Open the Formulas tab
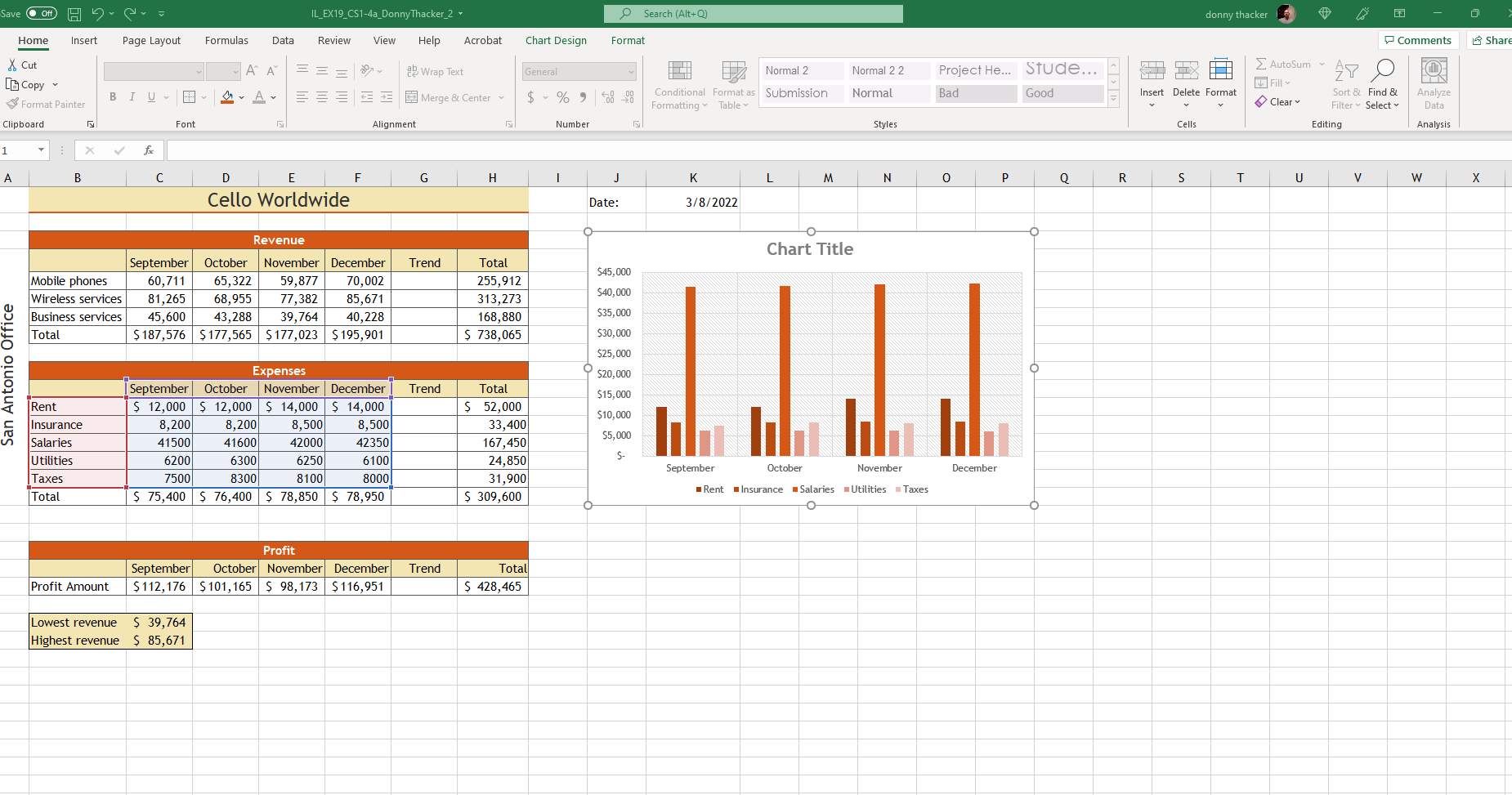 coord(226,40)
